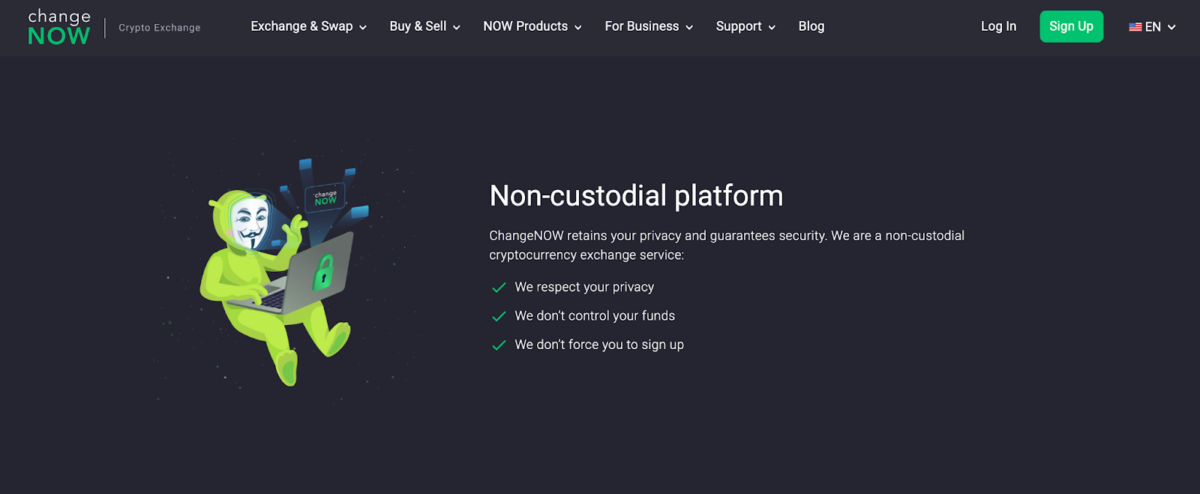Open the Exchange & Swap menu
Screen dimensions: 1200x494
pos(309,27)
